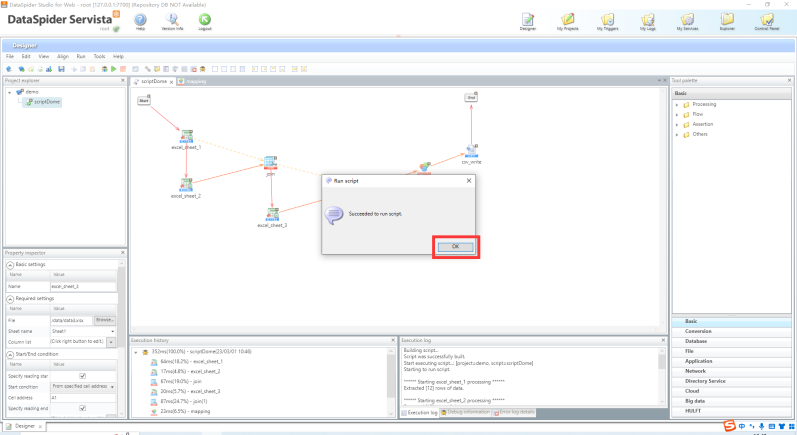Open the Align menu

tap(63, 56)
